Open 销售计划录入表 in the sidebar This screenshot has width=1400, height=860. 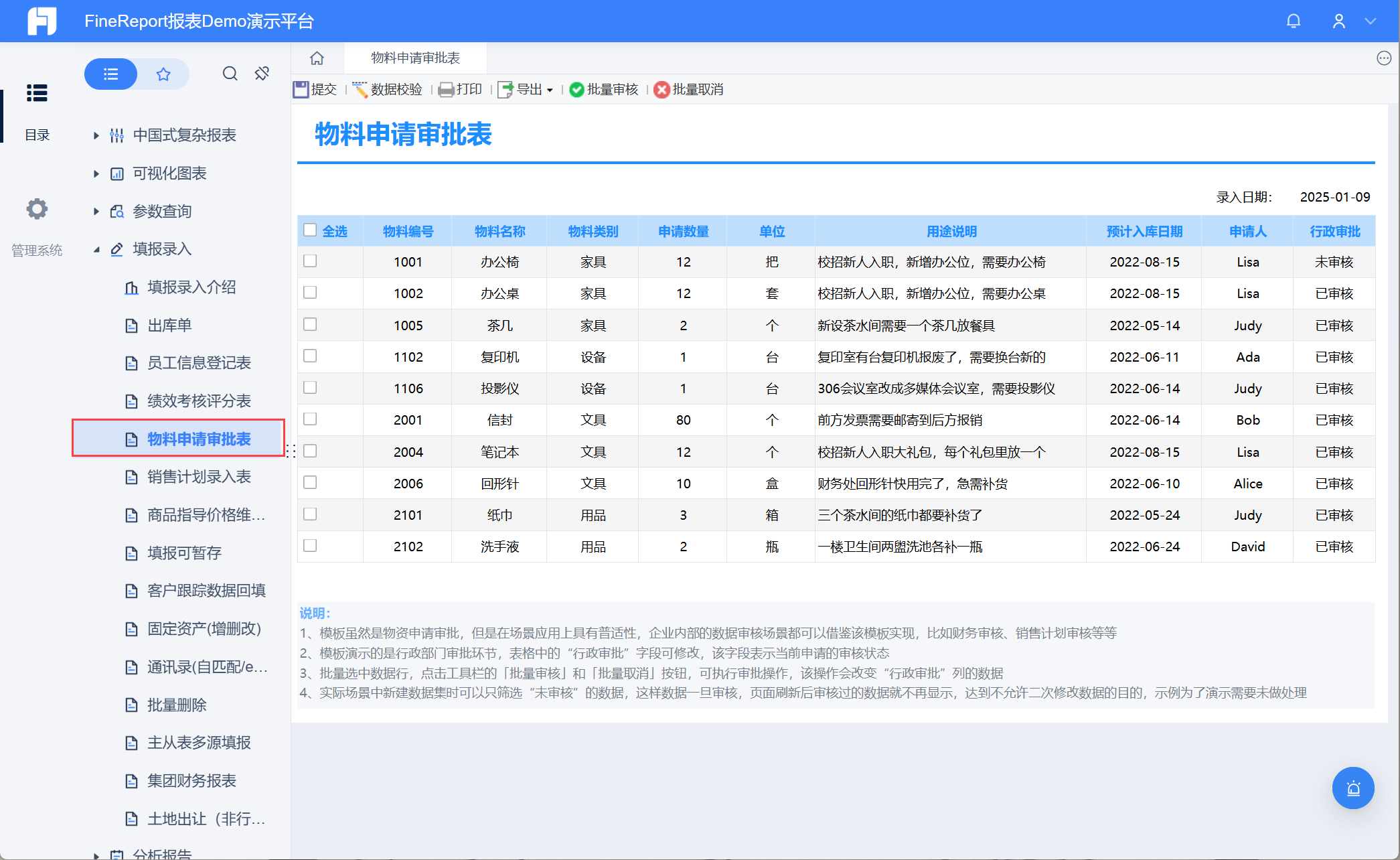click(x=199, y=477)
